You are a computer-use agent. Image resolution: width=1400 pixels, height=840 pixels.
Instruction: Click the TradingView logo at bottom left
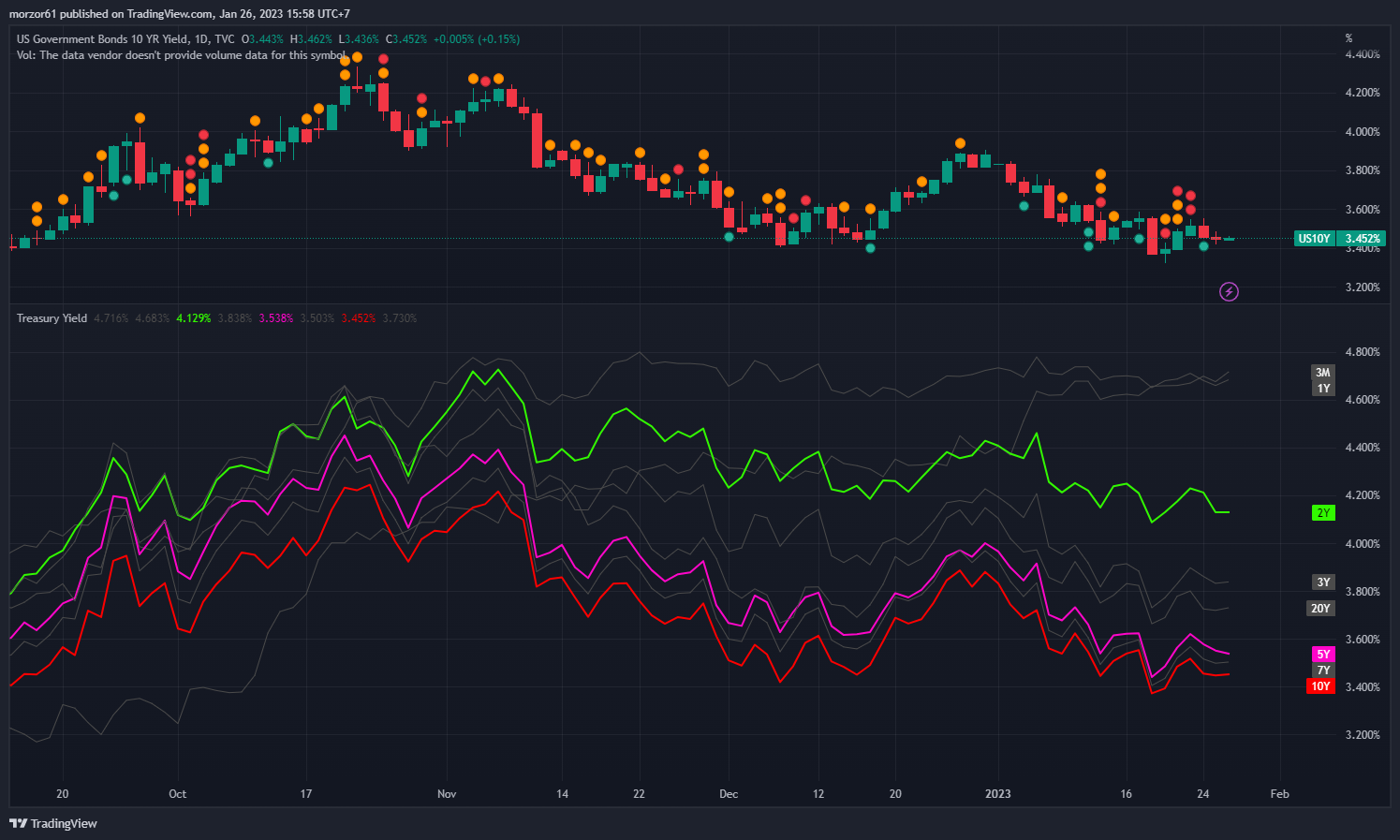pyautogui.click(x=53, y=824)
